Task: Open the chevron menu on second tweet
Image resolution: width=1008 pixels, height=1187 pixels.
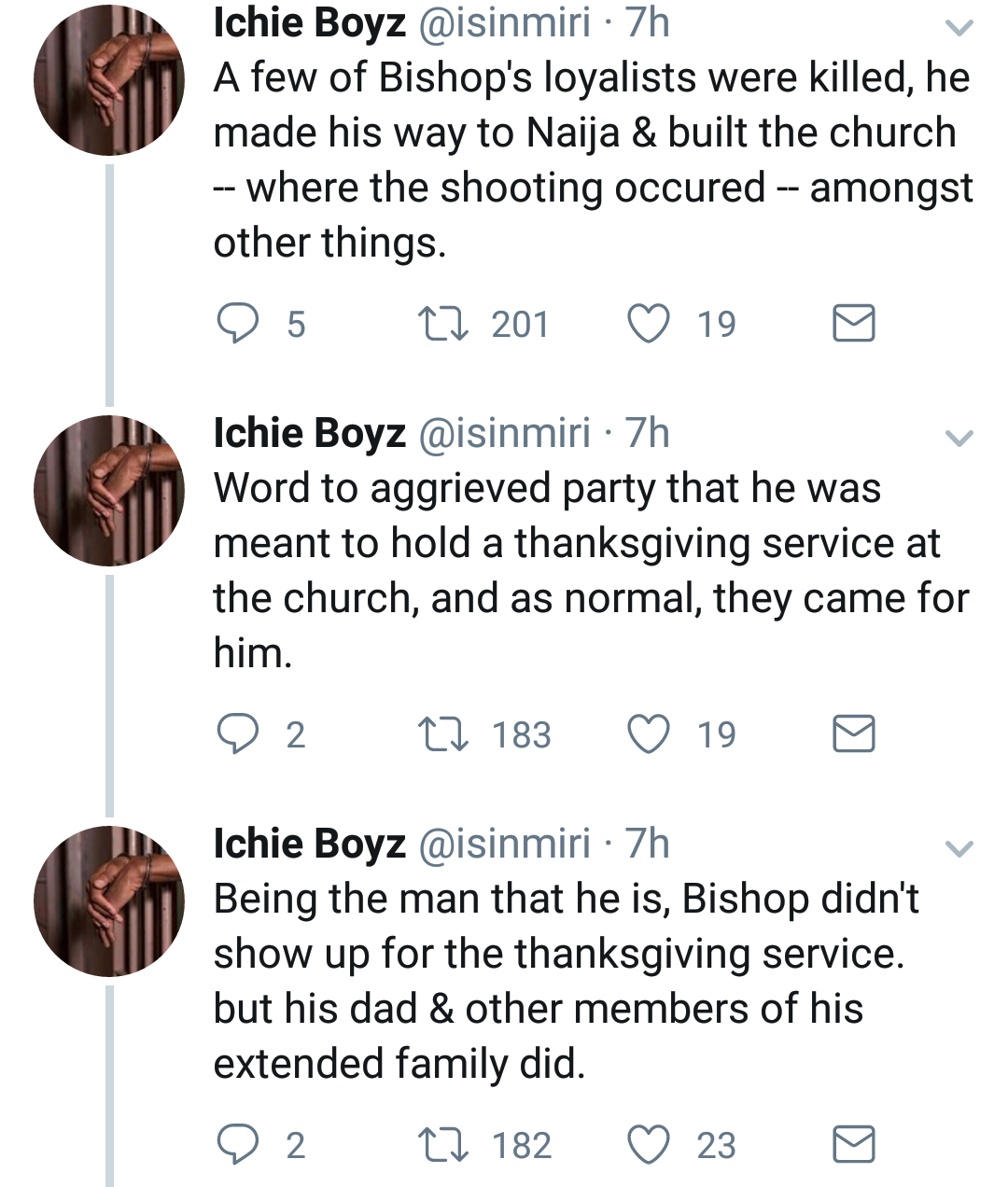Action: 959,438
